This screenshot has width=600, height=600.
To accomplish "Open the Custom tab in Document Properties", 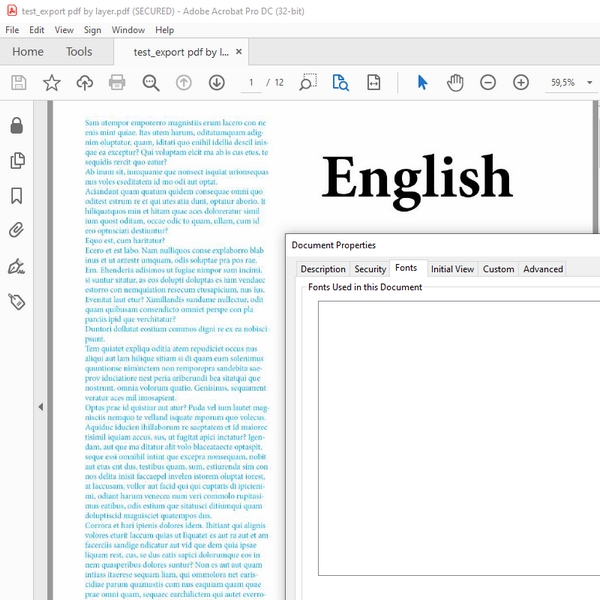I will 498,269.
